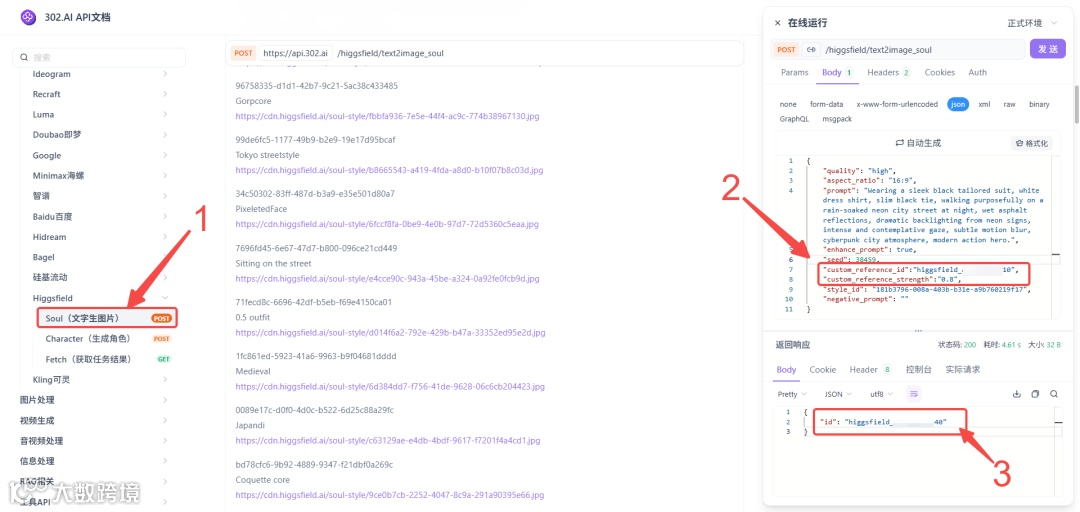
Task: Expand the Baidu百度 sidebar group
Action: tap(98, 216)
